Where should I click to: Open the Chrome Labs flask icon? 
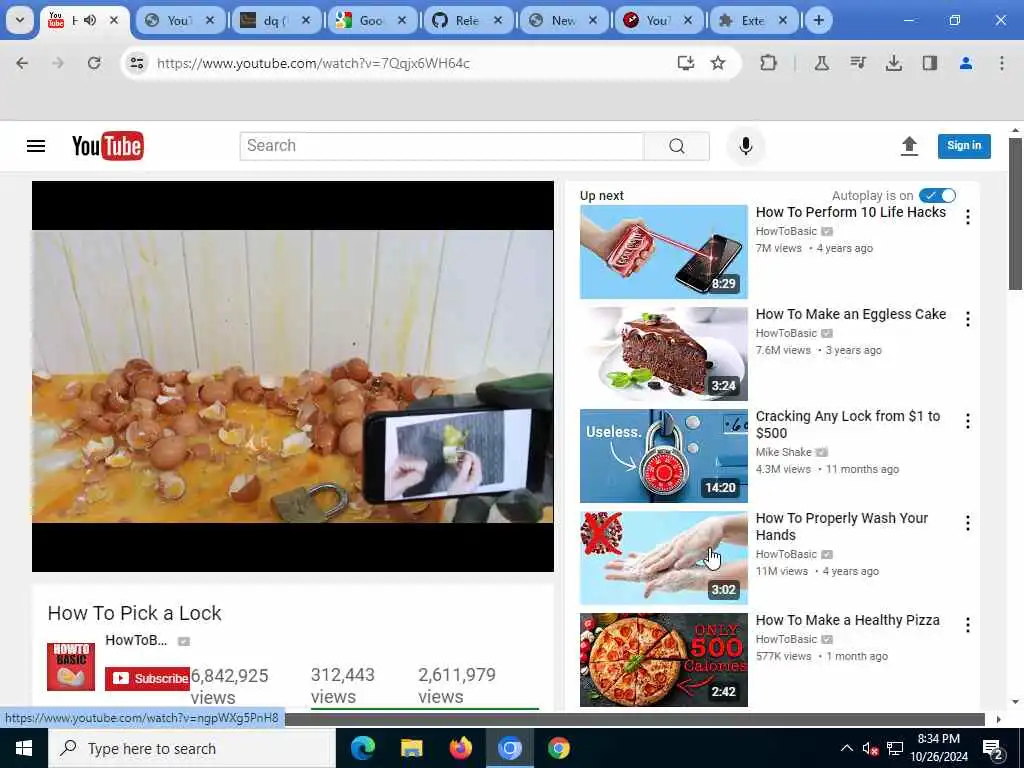[x=822, y=63]
